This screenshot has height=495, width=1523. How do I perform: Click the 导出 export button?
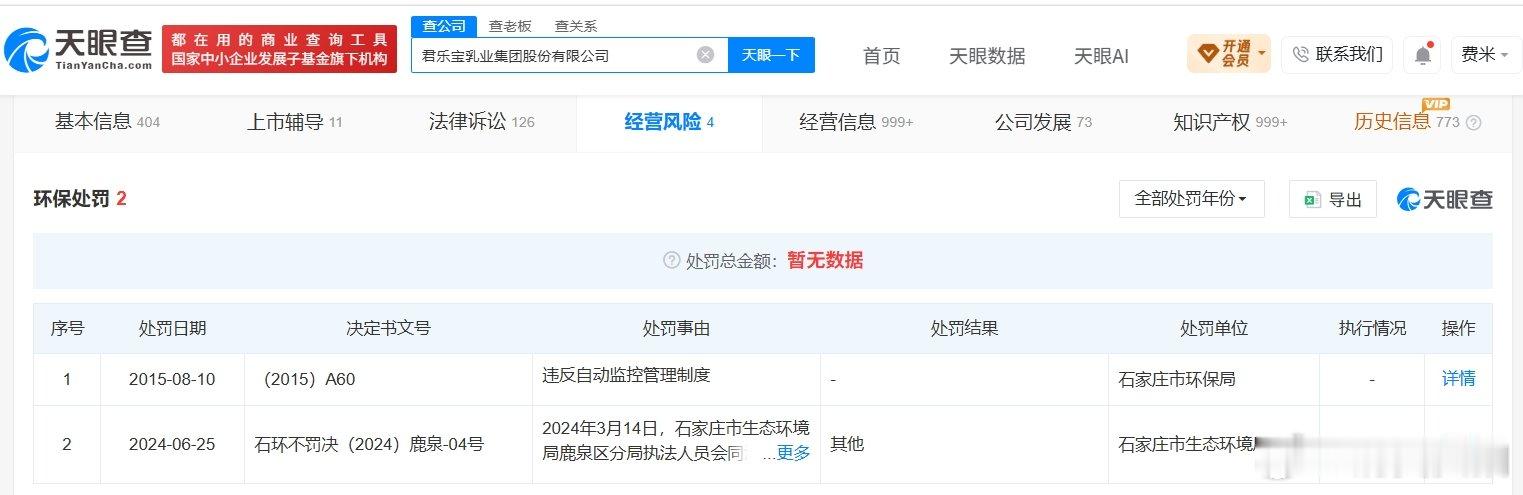point(1333,199)
